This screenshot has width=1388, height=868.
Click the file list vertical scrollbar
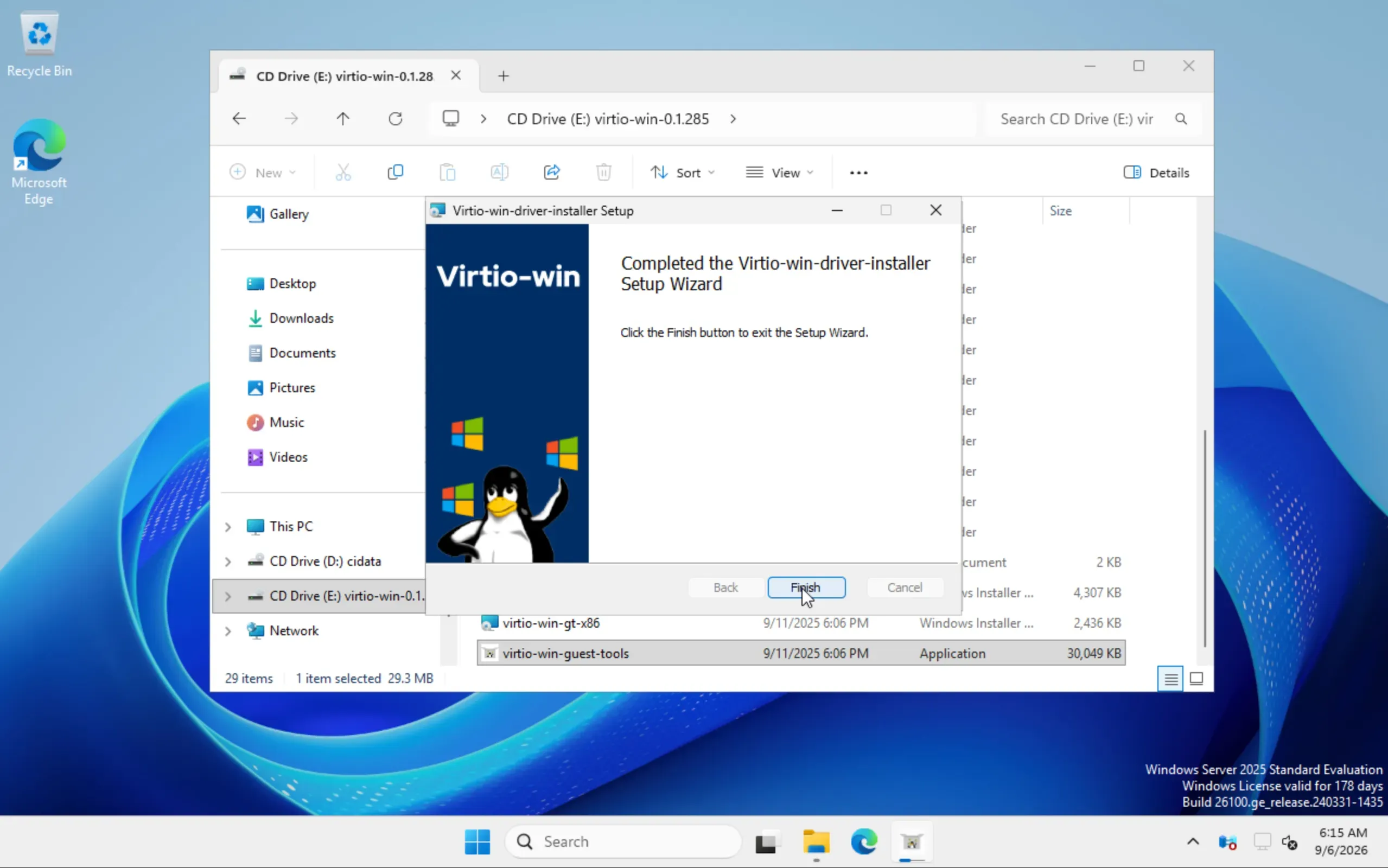click(x=1204, y=539)
